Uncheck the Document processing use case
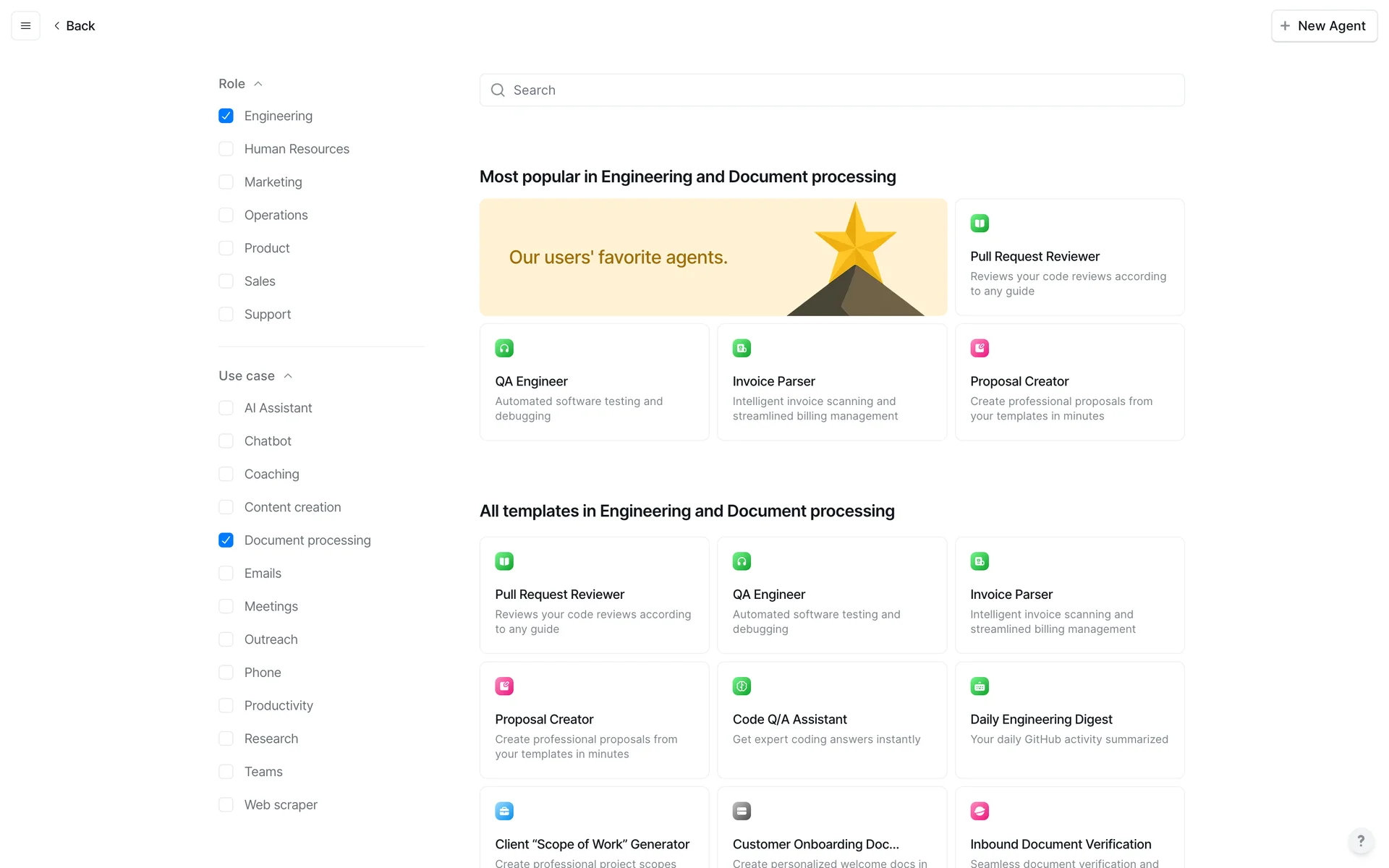Viewport: 1389px width, 868px height. (x=226, y=540)
